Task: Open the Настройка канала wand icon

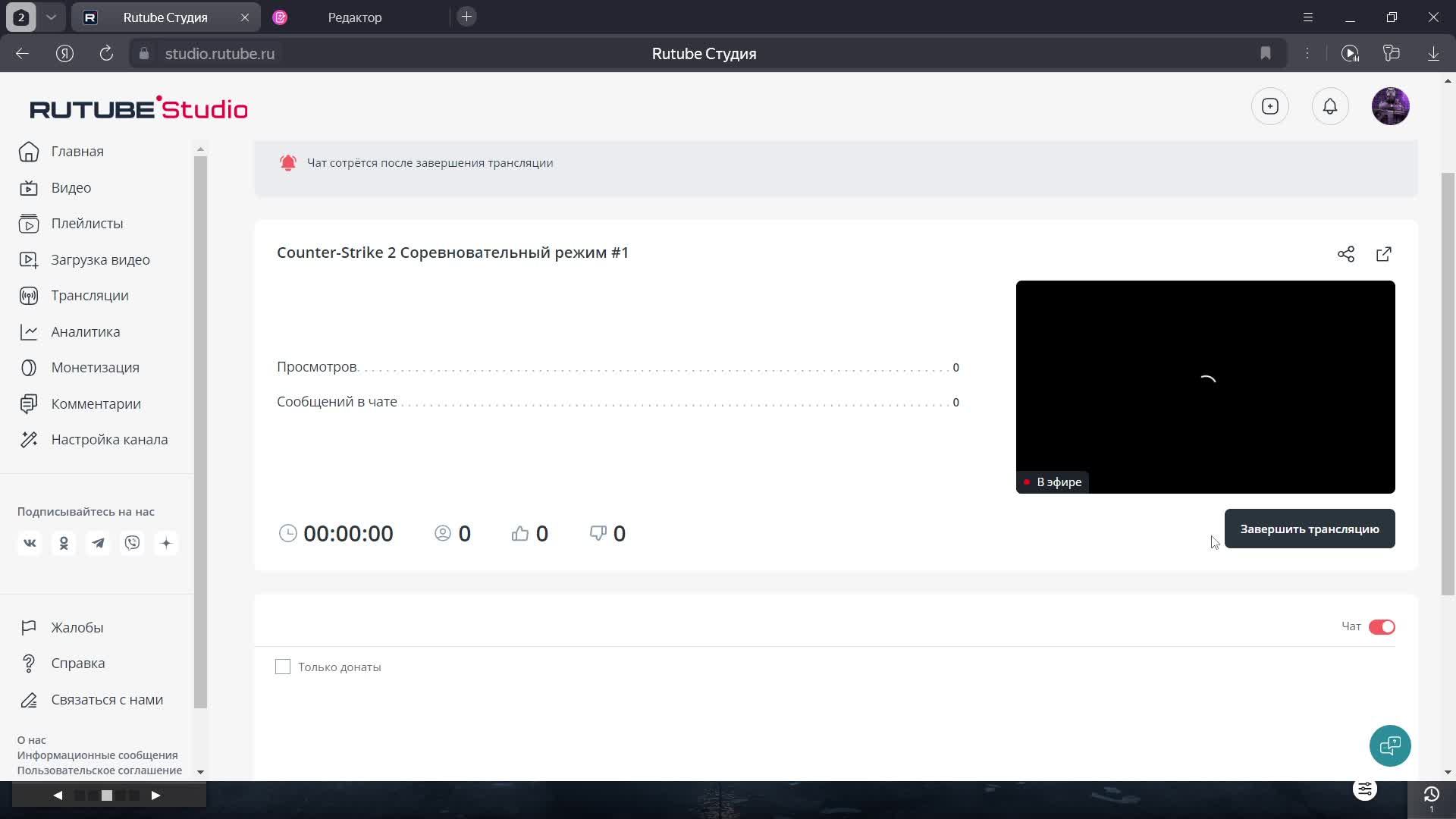Action: (x=29, y=440)
